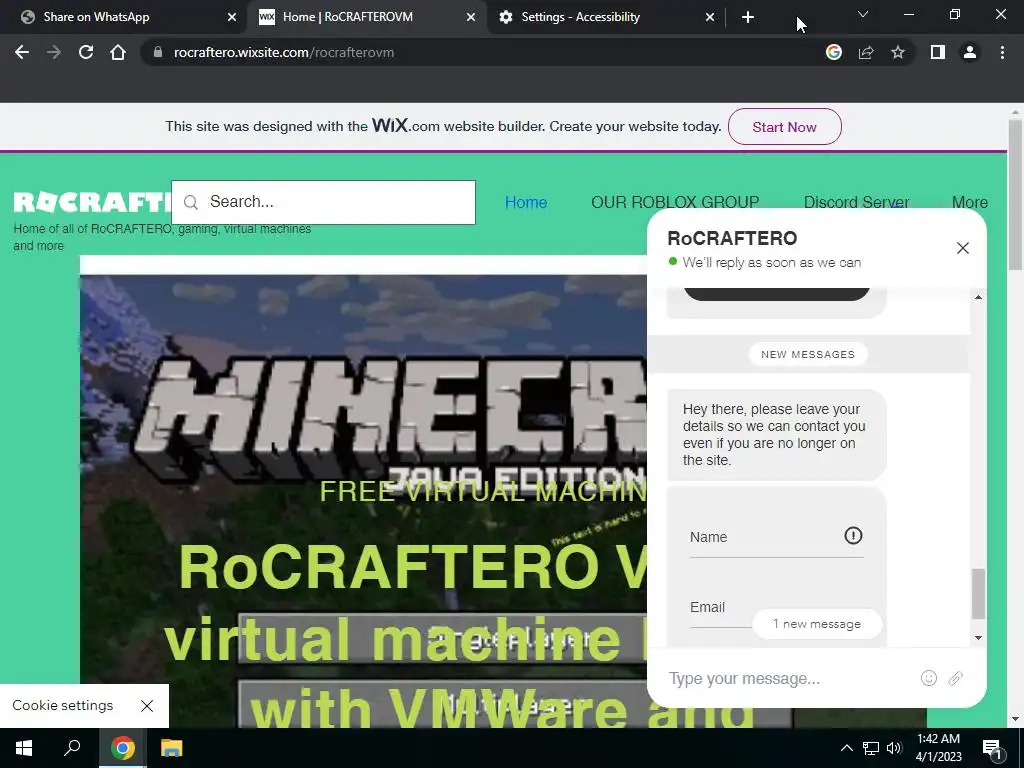The width and height of the screenshot is (1024, 768).
Task: Share this page icon in address bar
Action: pyautogui.click(x=866, y=52)
